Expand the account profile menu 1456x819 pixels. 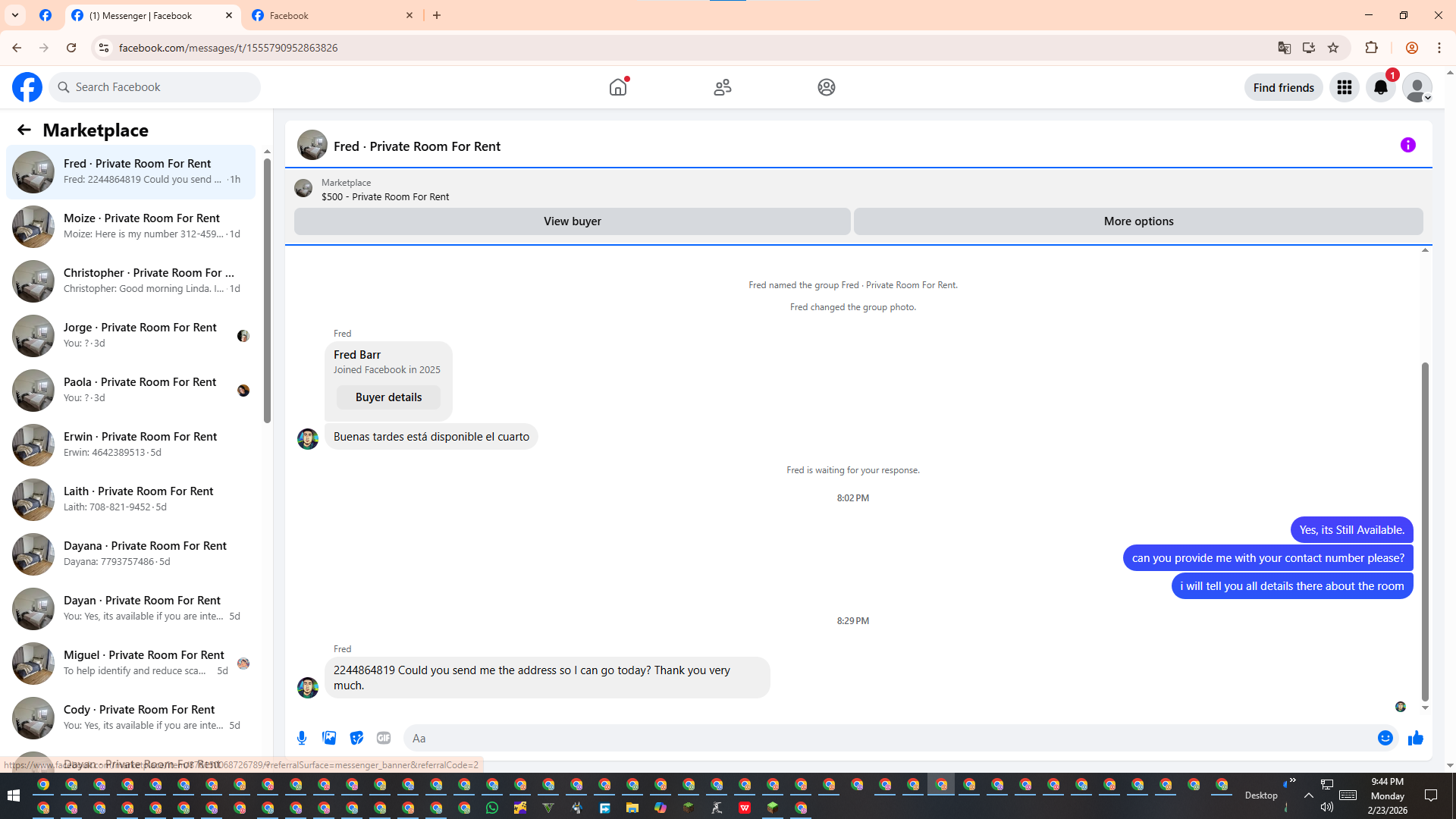tap(1417, 87)
